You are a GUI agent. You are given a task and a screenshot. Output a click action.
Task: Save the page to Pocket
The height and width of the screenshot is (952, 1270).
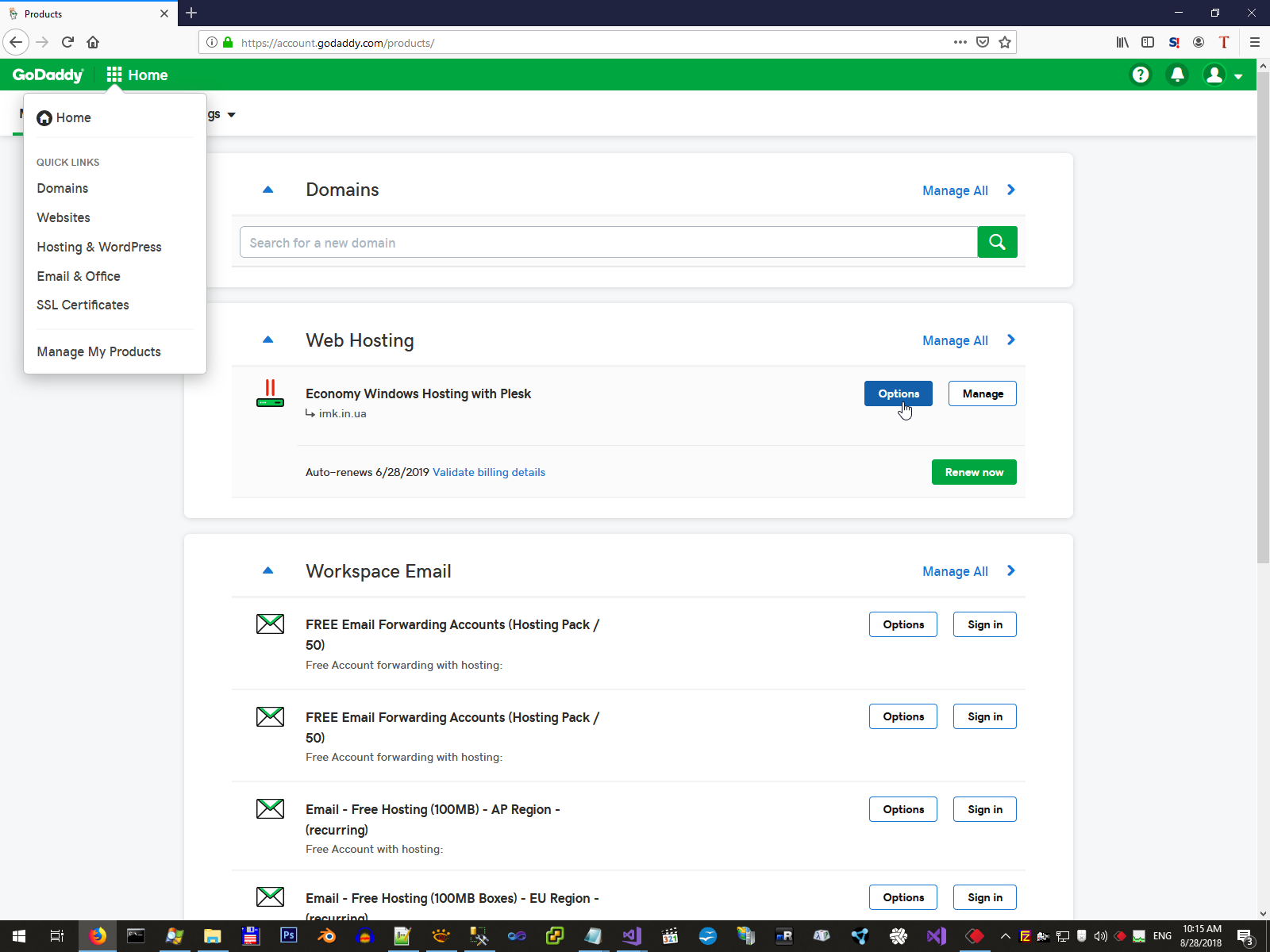[x=983, y=42]
